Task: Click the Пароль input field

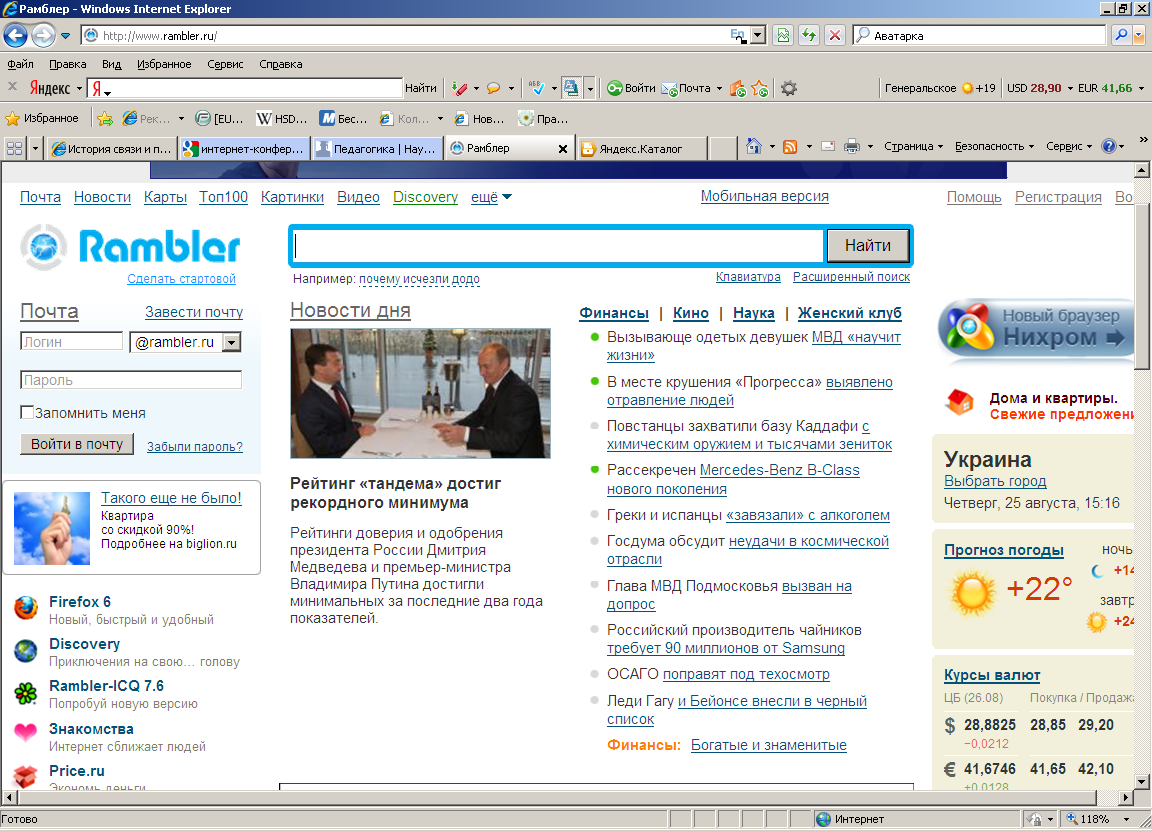Action: [131, 380]
